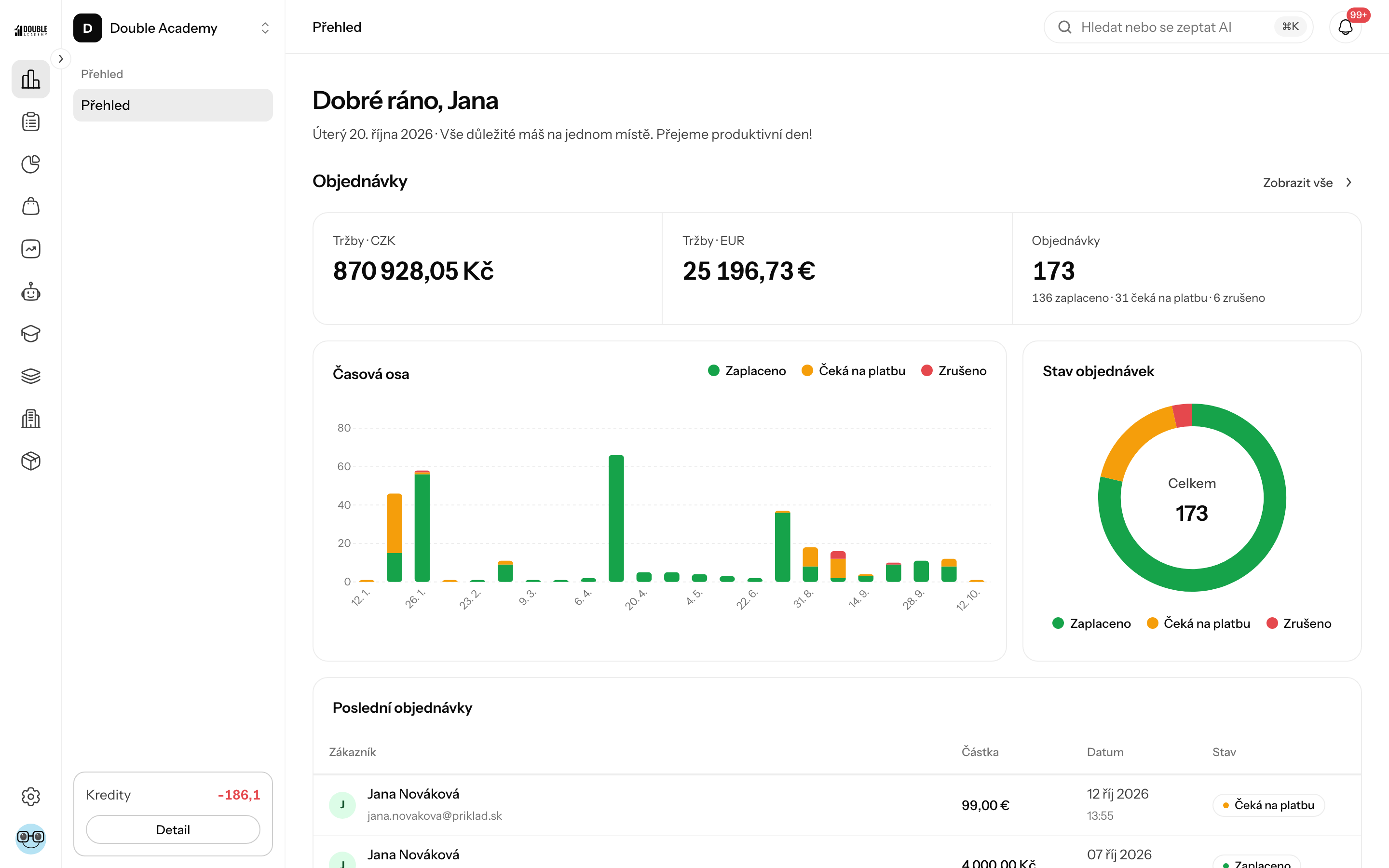The image size is (1389, 868).
Task: Open the Double Academy workspace switcher
Action: [x=172, y=27]
